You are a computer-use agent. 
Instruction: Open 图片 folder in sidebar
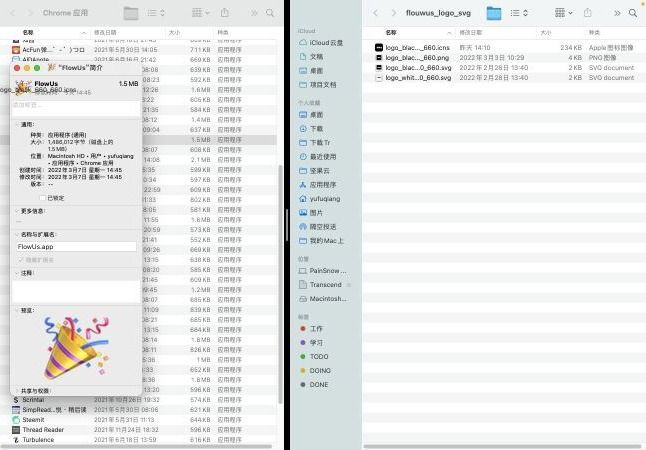click(x=311, y=213)
